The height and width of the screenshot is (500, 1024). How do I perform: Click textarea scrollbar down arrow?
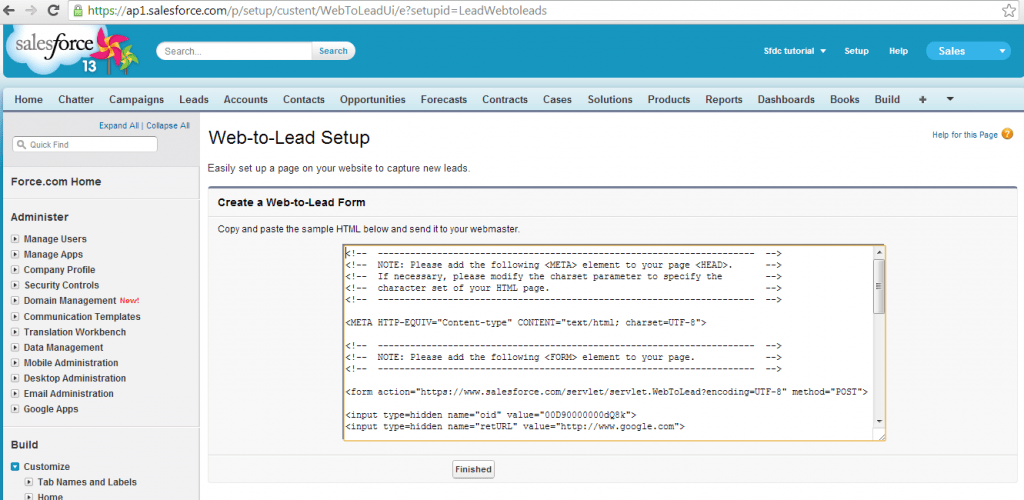point(879,421)
